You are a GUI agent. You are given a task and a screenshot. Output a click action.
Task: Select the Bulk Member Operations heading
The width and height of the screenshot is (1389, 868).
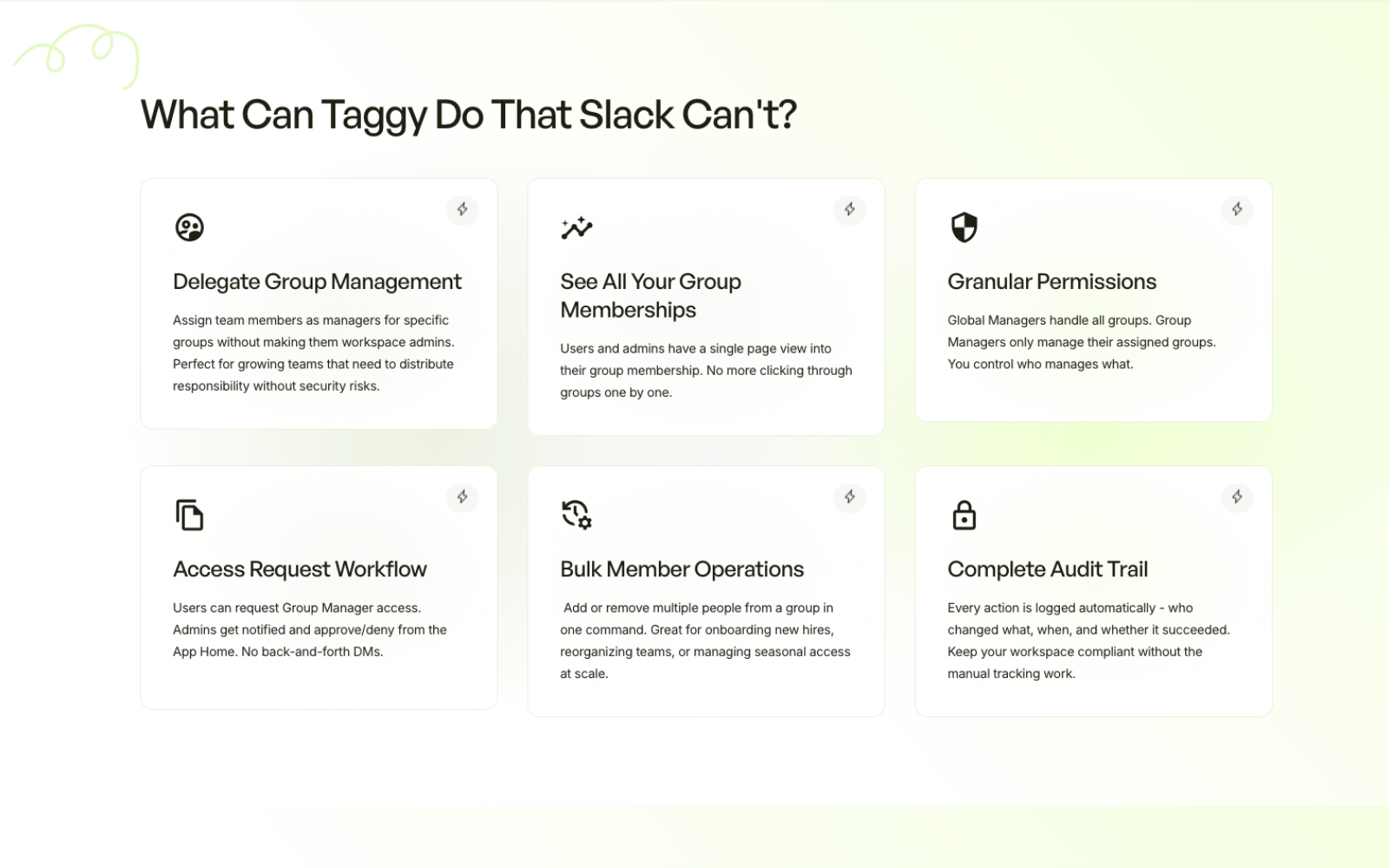681,569
